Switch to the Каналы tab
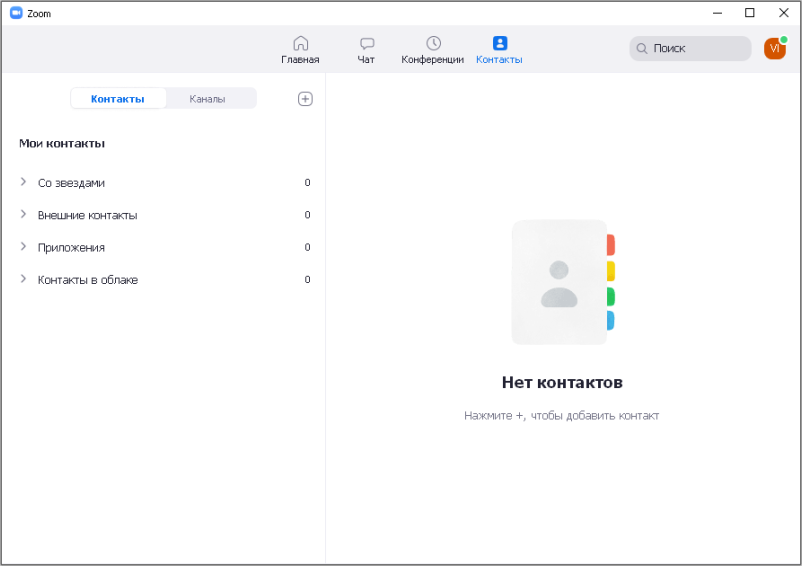The image size is (802, 566). coord(208,99)
